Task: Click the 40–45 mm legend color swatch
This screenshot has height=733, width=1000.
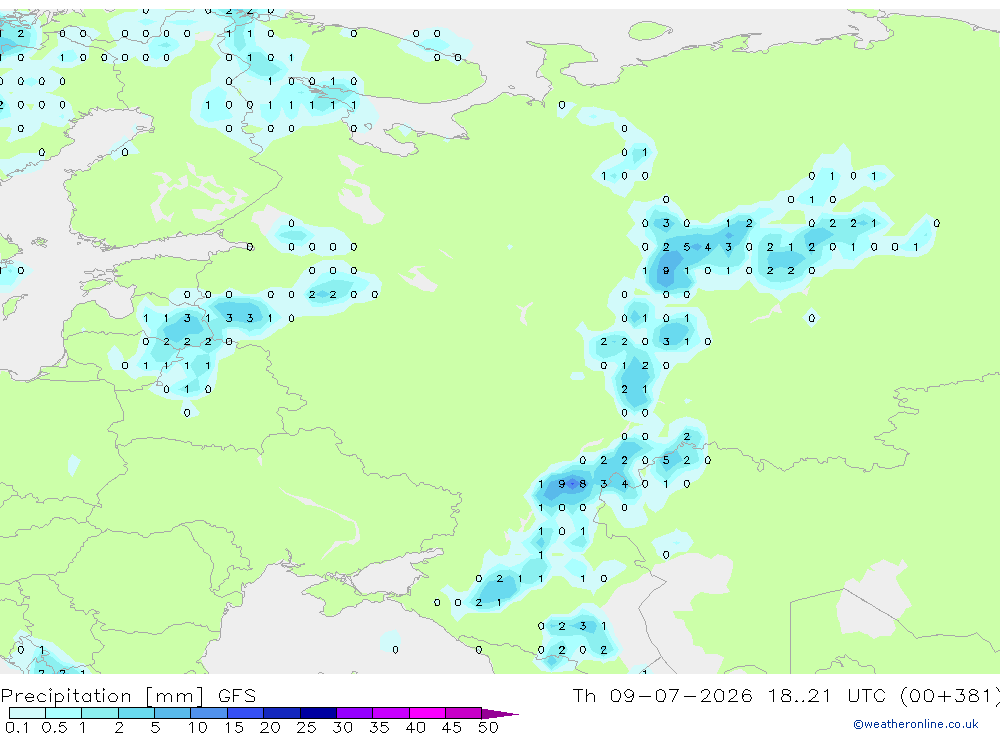Action: point(427,713)
